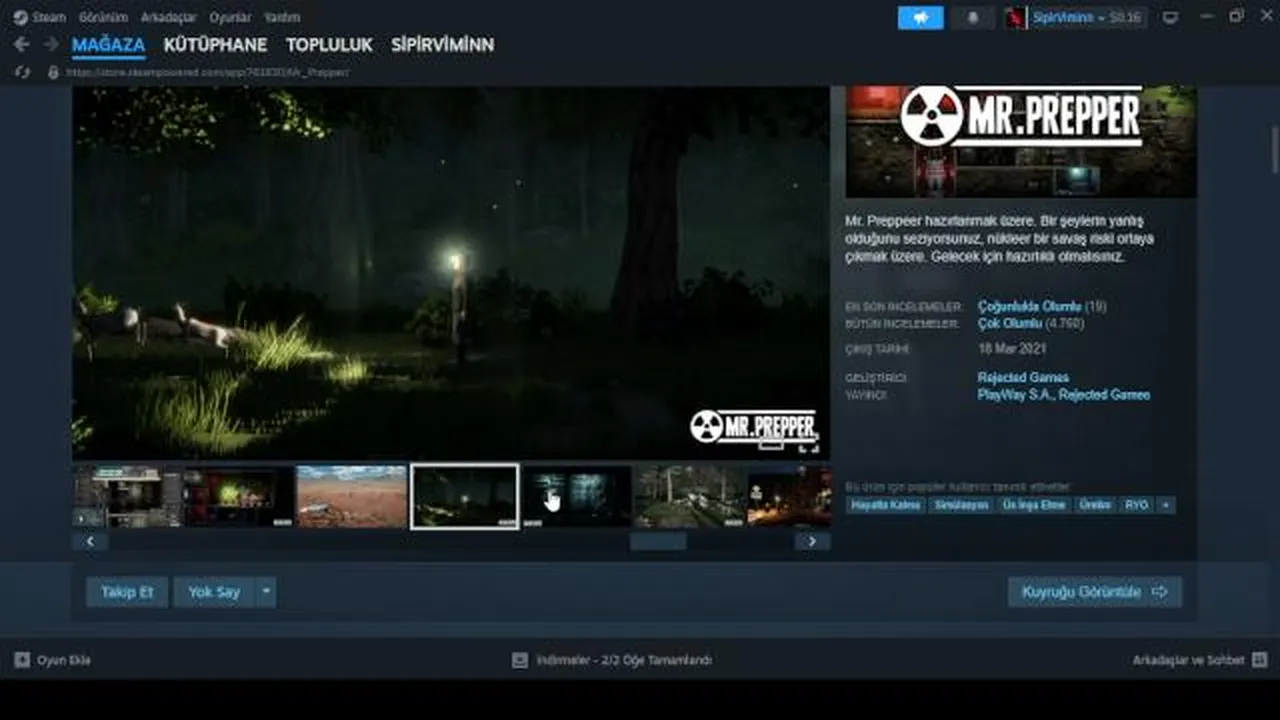Expand the SipirViminn account dropdown
The width and height of the screenshot is (1280, 720).
pyautogui.click(x=1087, y=18)
